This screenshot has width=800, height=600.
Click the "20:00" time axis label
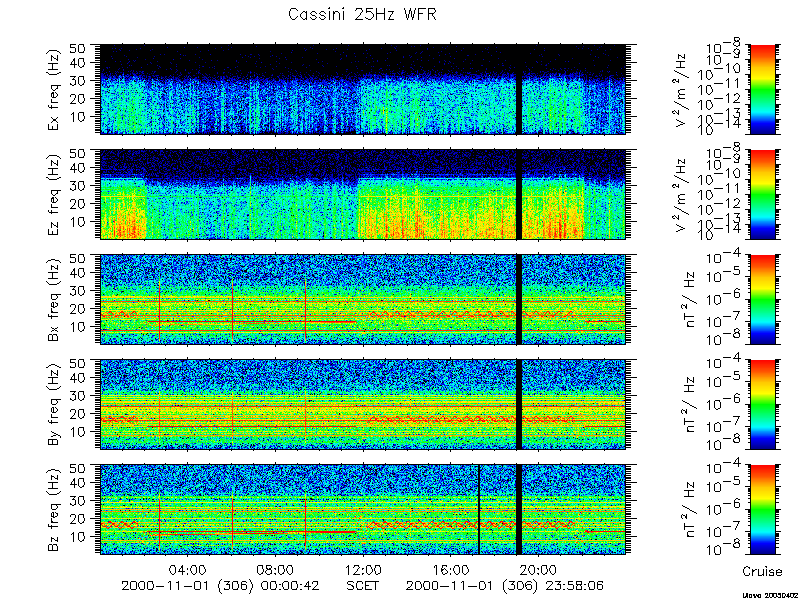538,569
